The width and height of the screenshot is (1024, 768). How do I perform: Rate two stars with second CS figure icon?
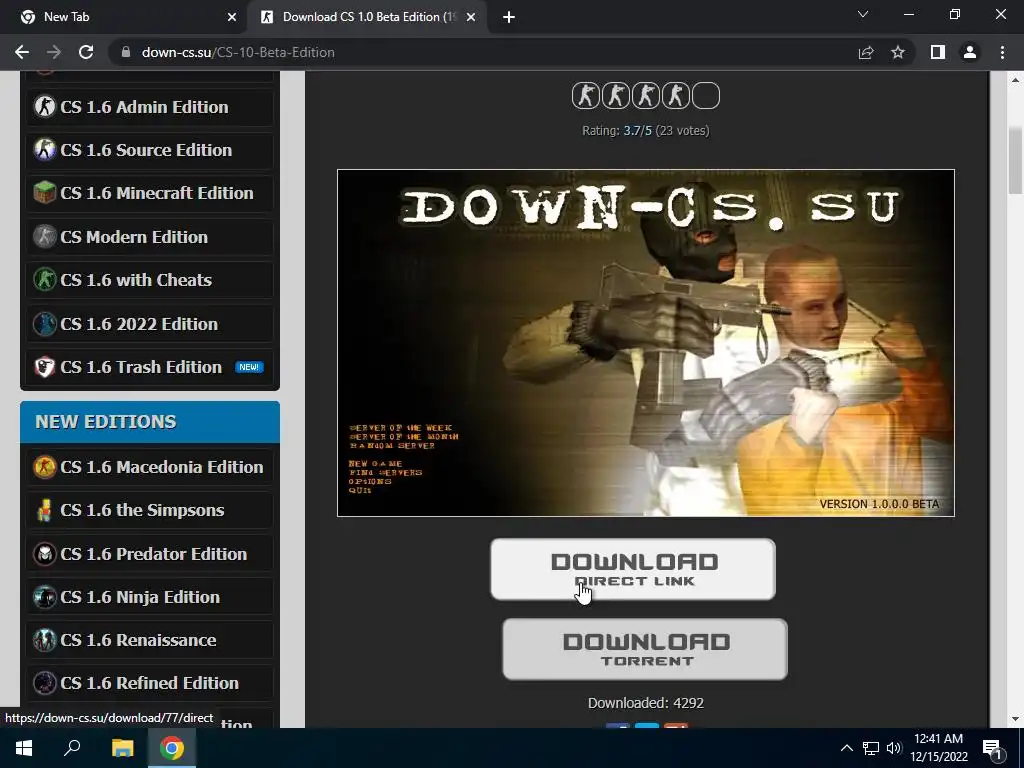(616, 96)
